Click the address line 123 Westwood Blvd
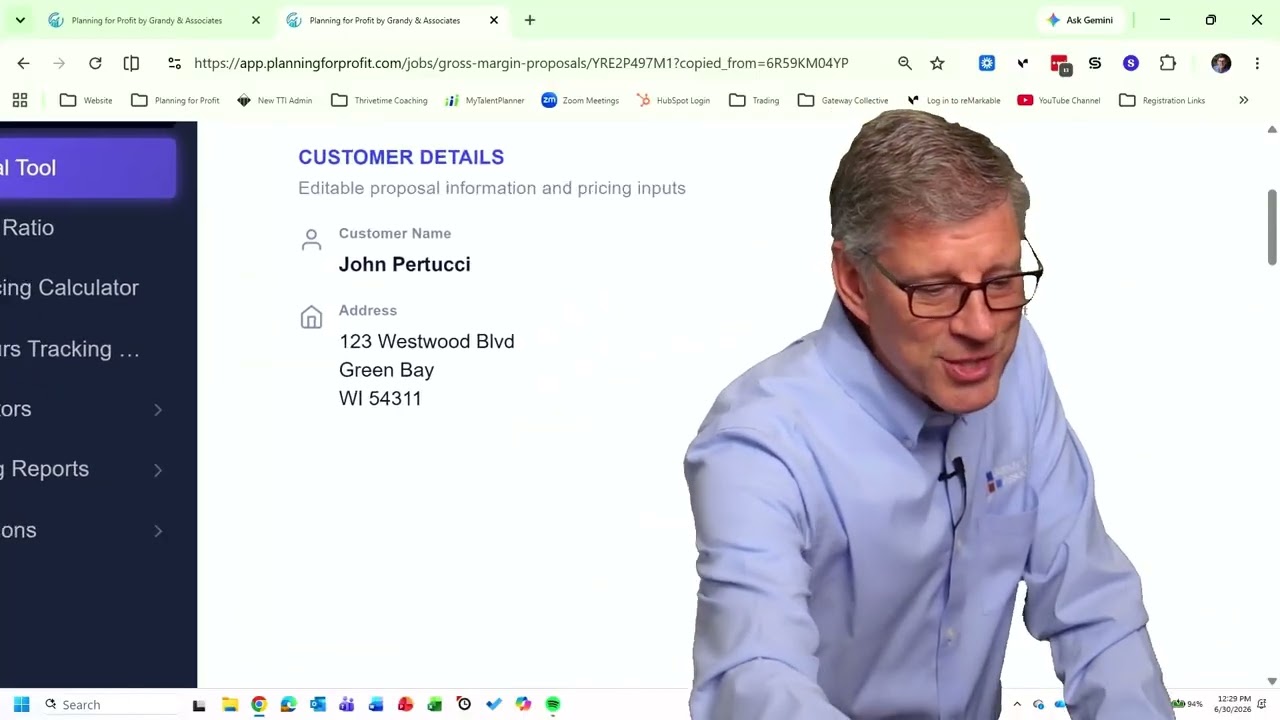Image resolution: width=1280 pixels, height=720 pixels. [427, 341]
